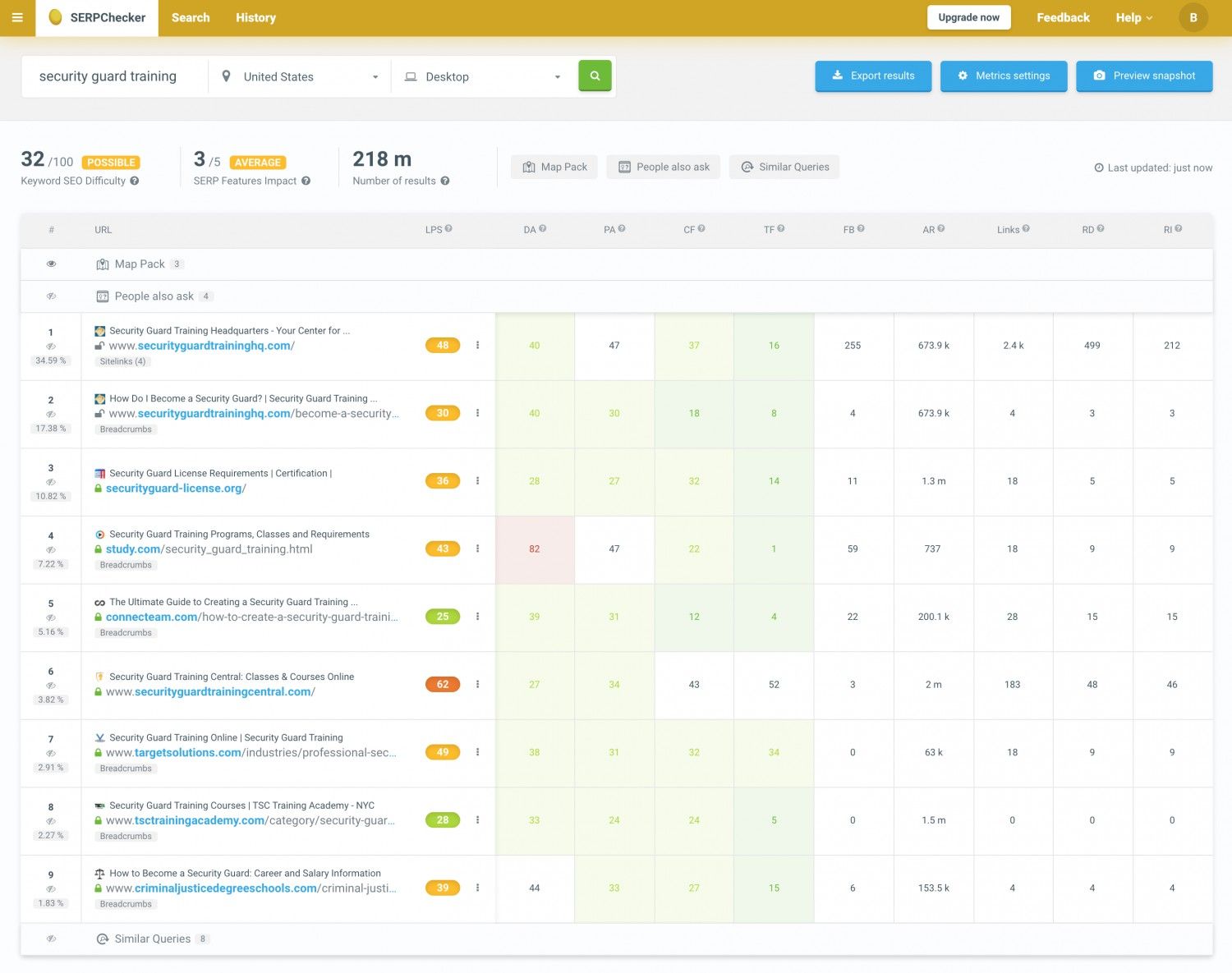The image size is (1232, 973).
Task: Toggle visibility of People also ask row
Action: coord(51,296)
